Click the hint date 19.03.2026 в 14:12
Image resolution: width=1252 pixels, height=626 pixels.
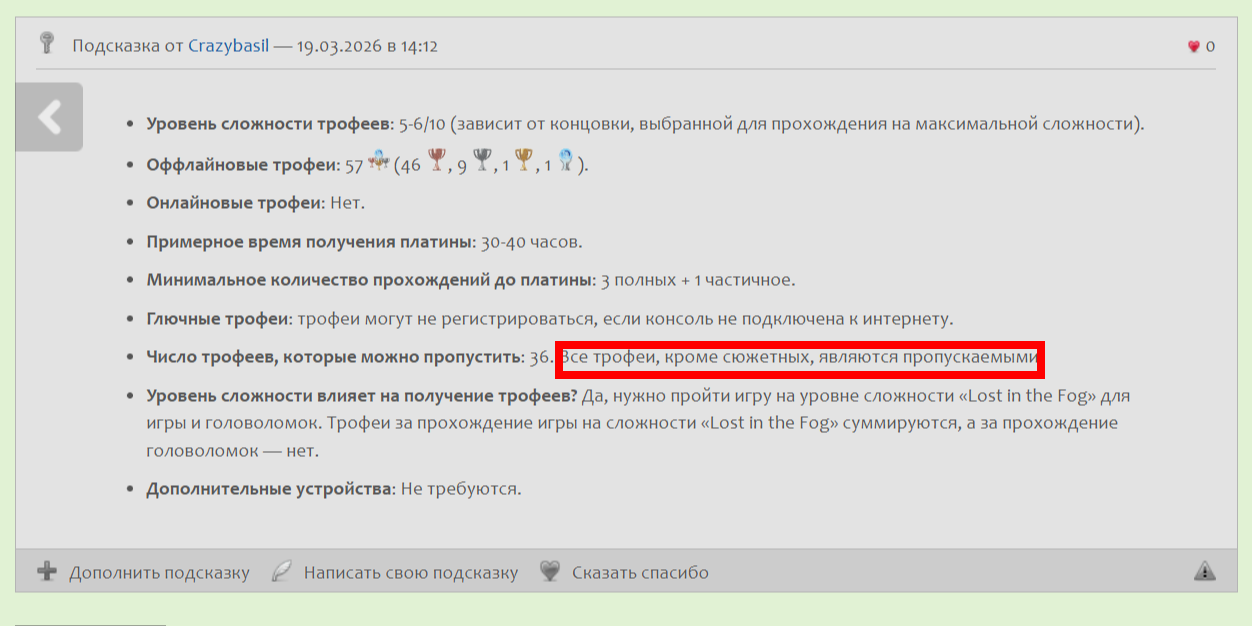(367, 46)
